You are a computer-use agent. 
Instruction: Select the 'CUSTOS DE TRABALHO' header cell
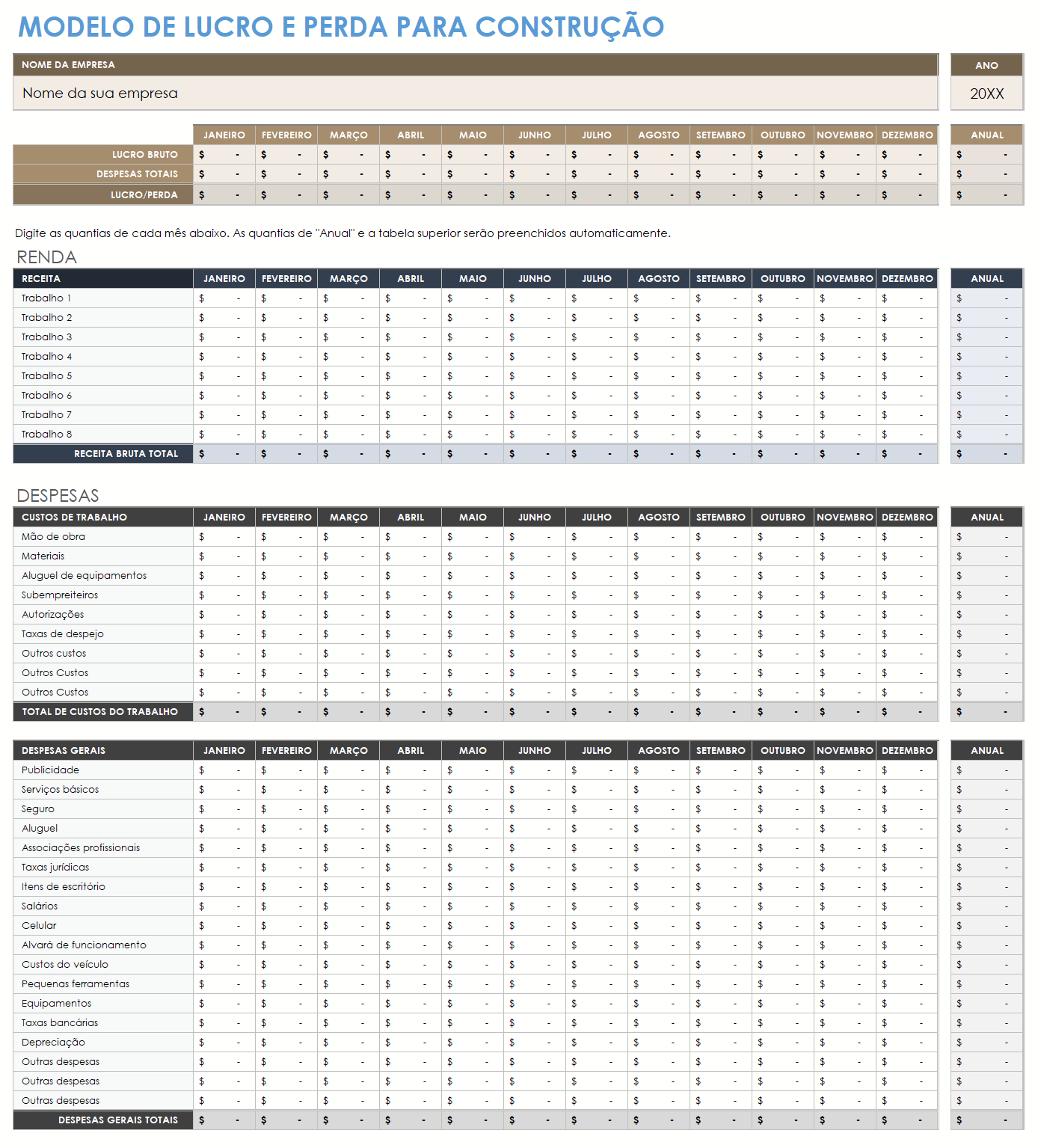pyautogui.click(x=103, y=518)
